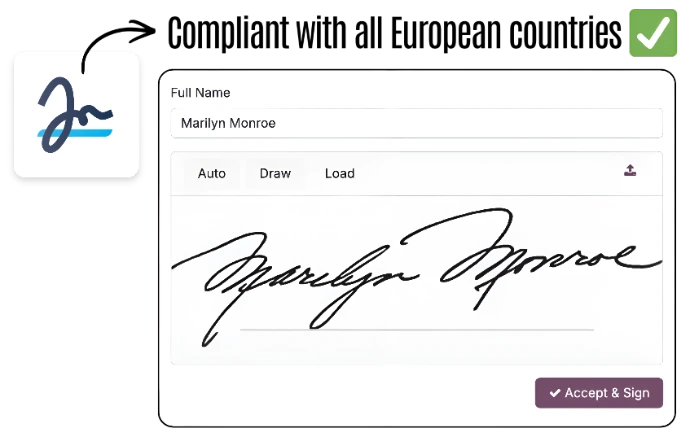Click the curved black arrow graphic
This screenshot has width=690, height=437.
pos(118,44)
